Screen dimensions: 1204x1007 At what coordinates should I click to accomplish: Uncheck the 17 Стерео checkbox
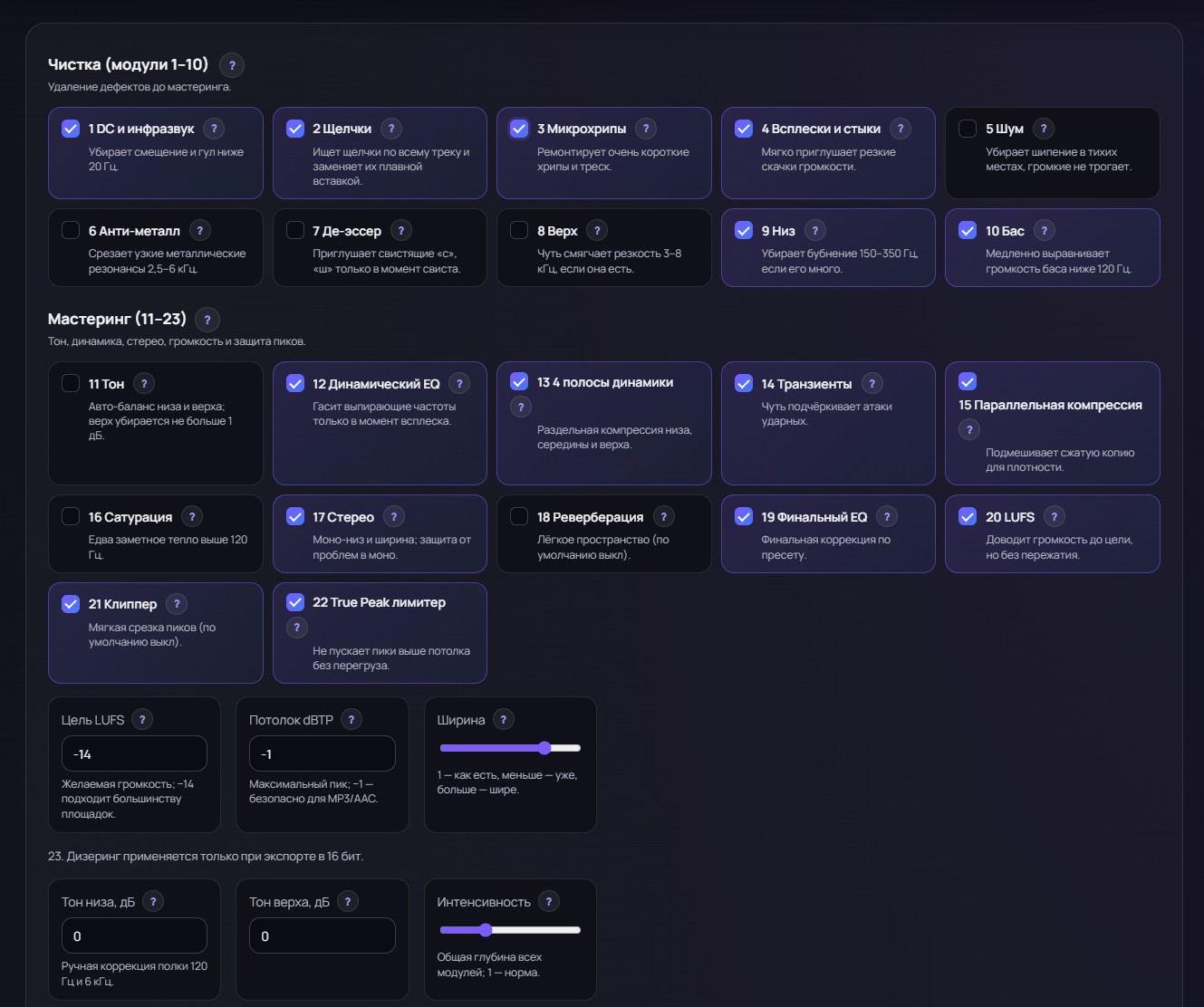(x=295, y=516)
